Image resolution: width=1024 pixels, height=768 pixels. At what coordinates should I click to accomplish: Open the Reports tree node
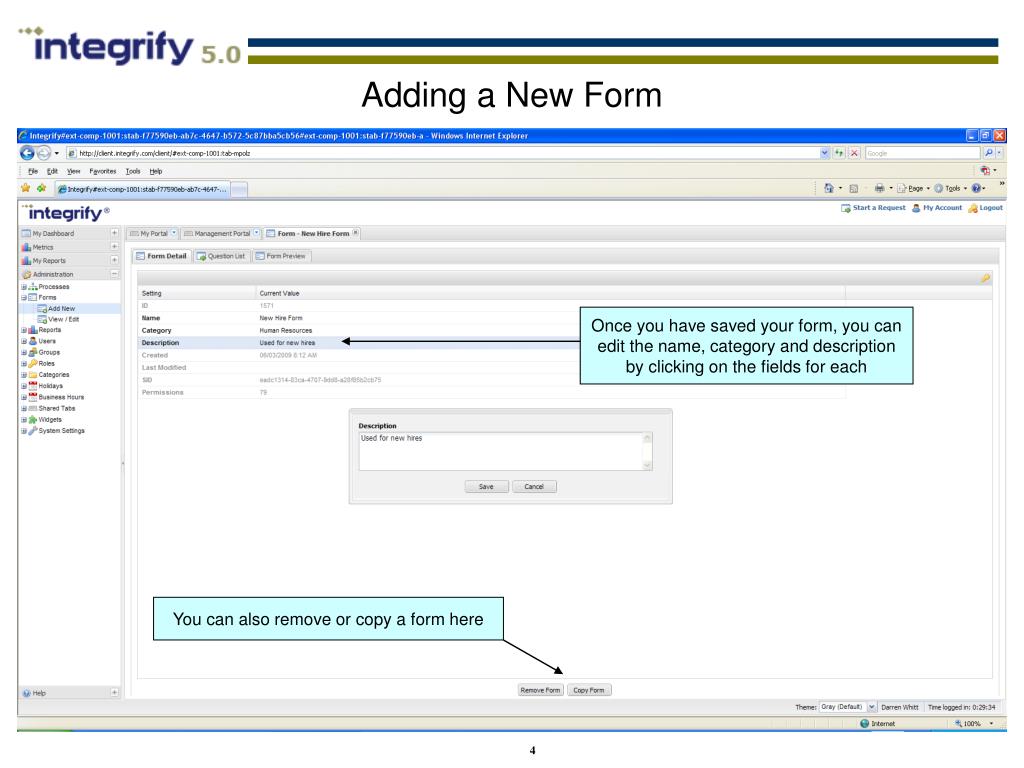pyautogui.click(x=50, y=330)
